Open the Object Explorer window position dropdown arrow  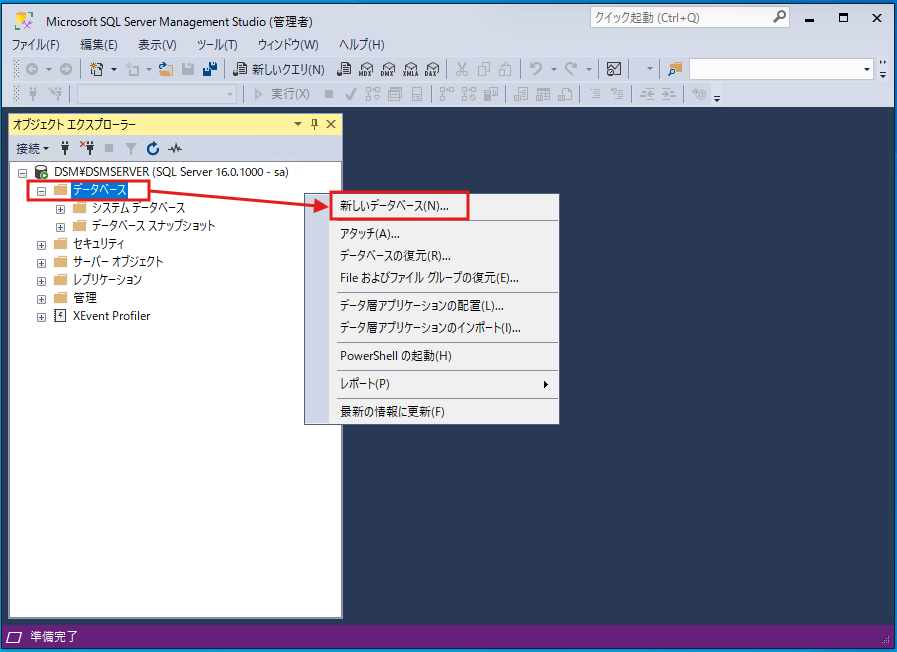(x=297, y=124)
